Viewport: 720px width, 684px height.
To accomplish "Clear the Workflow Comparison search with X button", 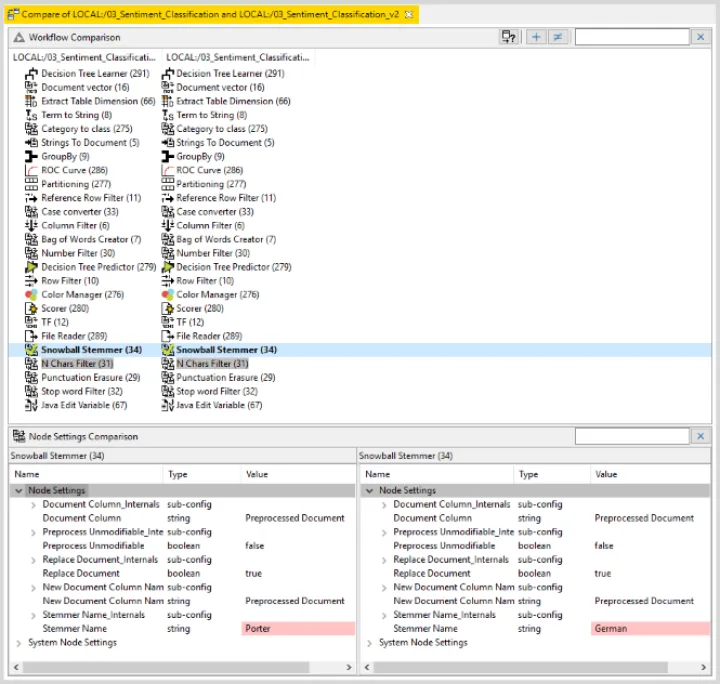I will tap(700, 37).
